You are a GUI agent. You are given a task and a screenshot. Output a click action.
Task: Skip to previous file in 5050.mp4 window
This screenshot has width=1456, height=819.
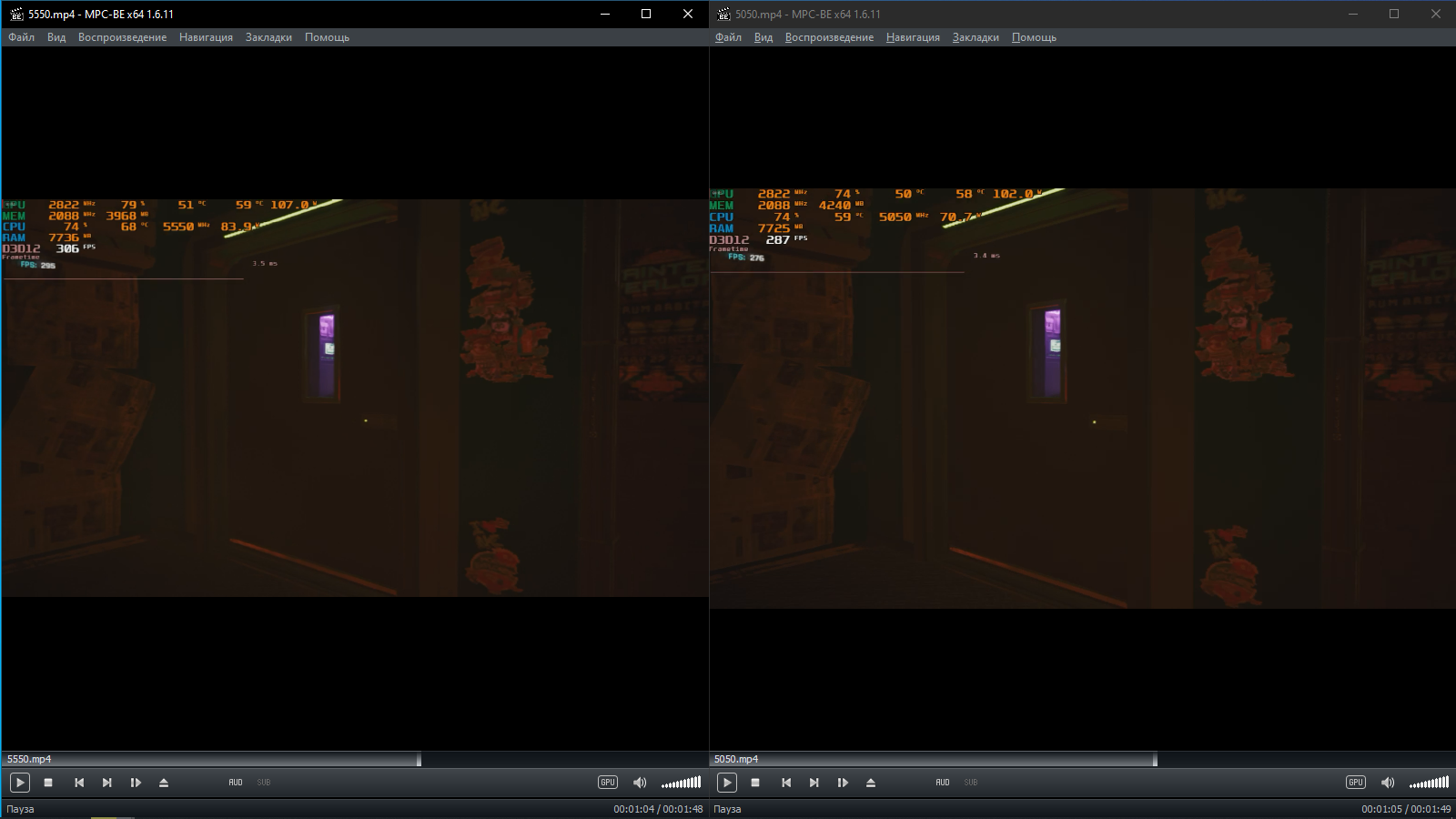[786, 783]
